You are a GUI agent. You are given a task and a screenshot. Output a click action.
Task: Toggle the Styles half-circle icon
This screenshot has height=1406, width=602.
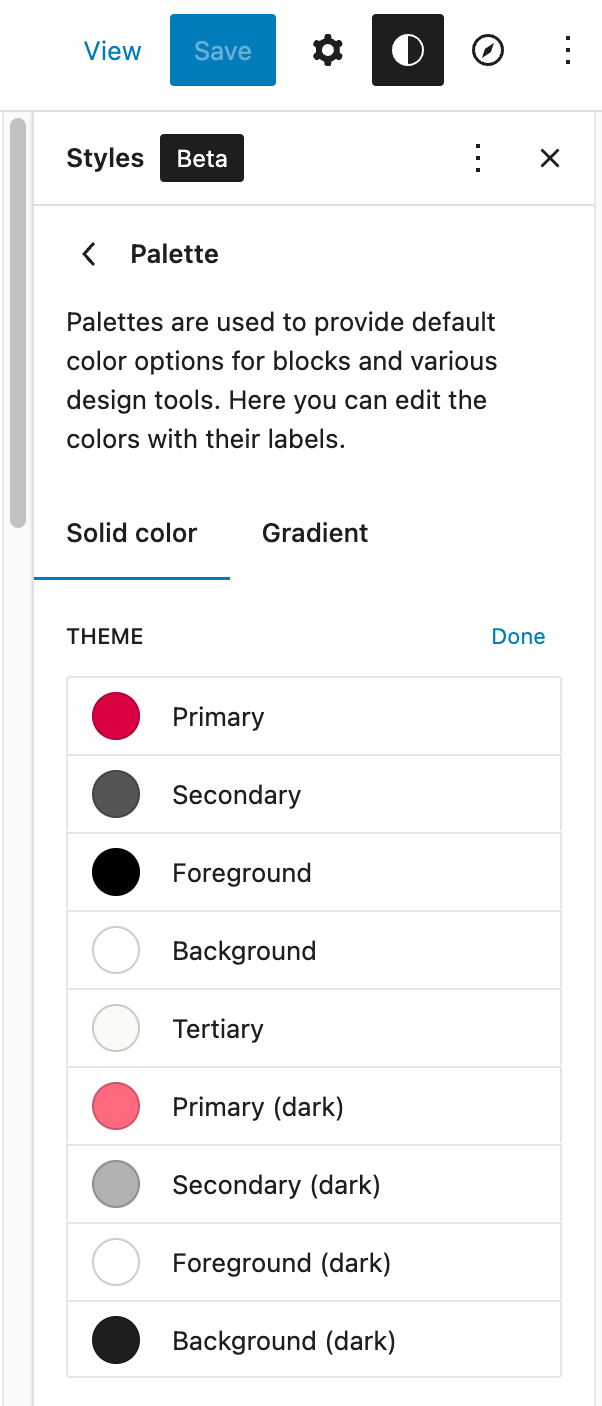(408, 50)
